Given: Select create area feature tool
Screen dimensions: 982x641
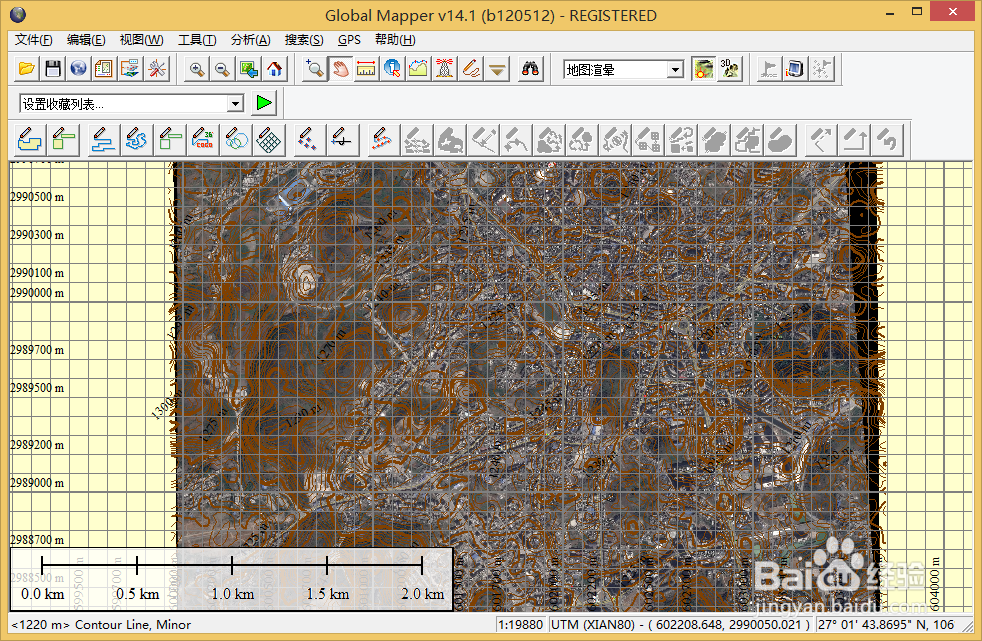Looking at the screenshot, I should [29, 140].
